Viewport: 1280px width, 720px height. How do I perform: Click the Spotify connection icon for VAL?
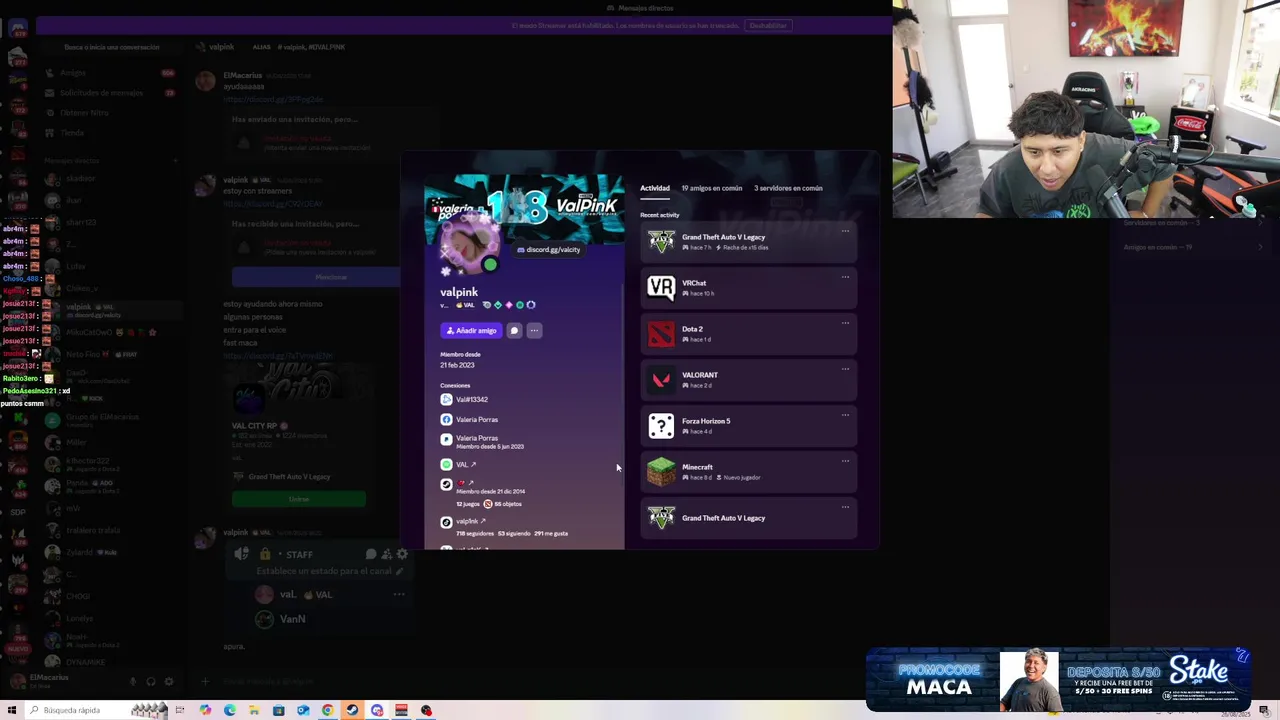446,464
